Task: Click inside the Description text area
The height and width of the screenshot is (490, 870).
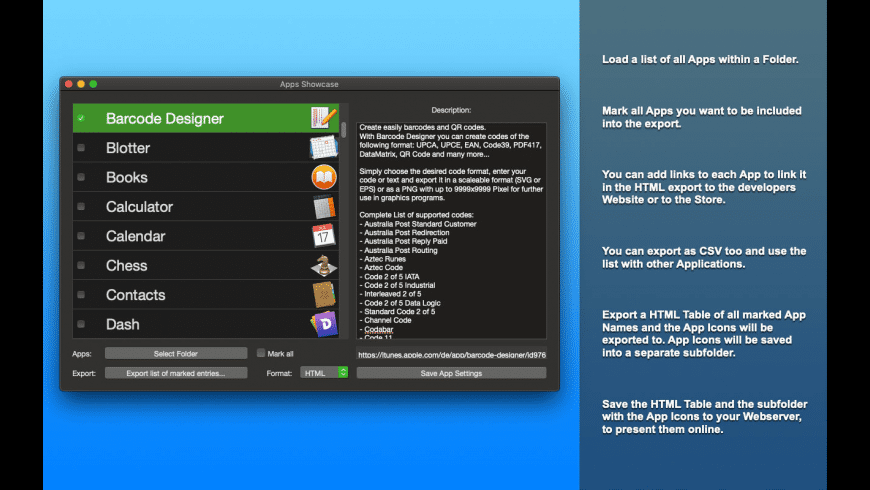Action: (x=451, y=230)
